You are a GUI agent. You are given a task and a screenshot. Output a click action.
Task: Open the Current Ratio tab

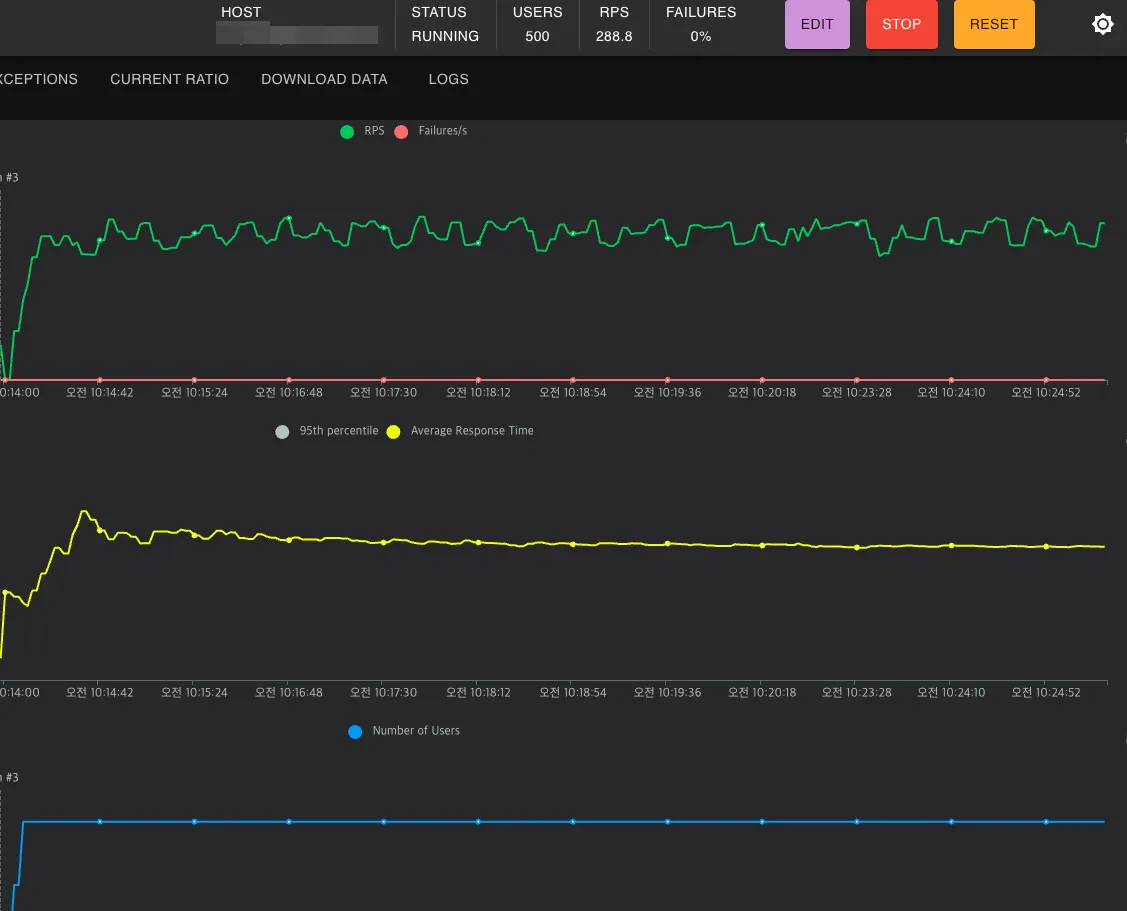(x=169, y=79)
